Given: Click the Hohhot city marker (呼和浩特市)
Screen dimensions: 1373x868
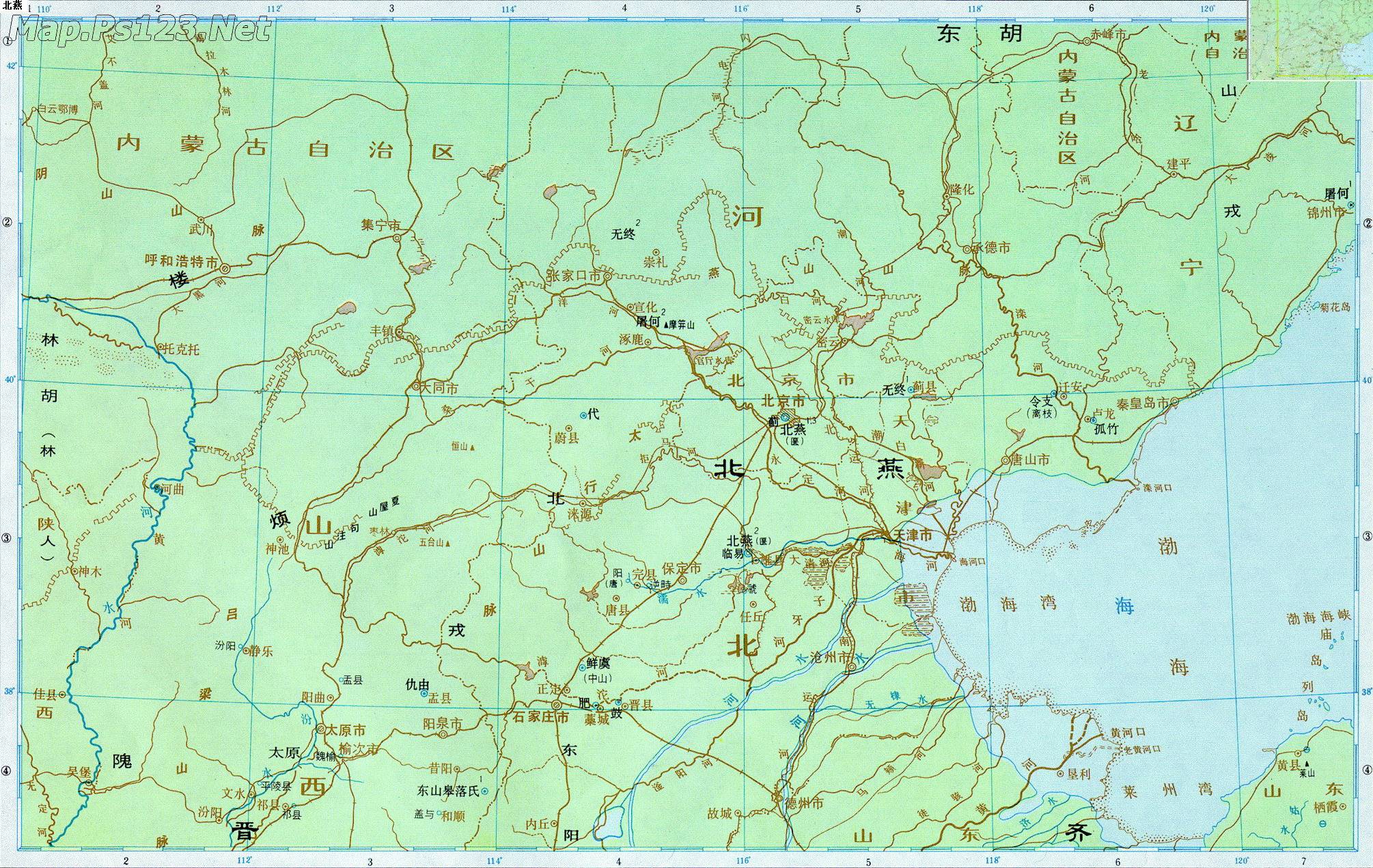Looking at the screenshot, I should (x=225, y=268).
